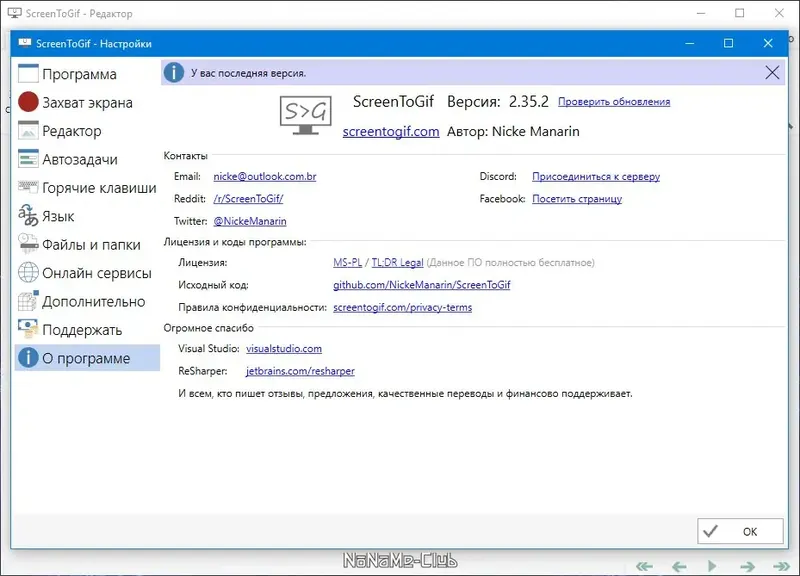Click the Автозадачи list icon
Image resolution: width=800 pixels, height=576 pixels.
click(28, 159)
